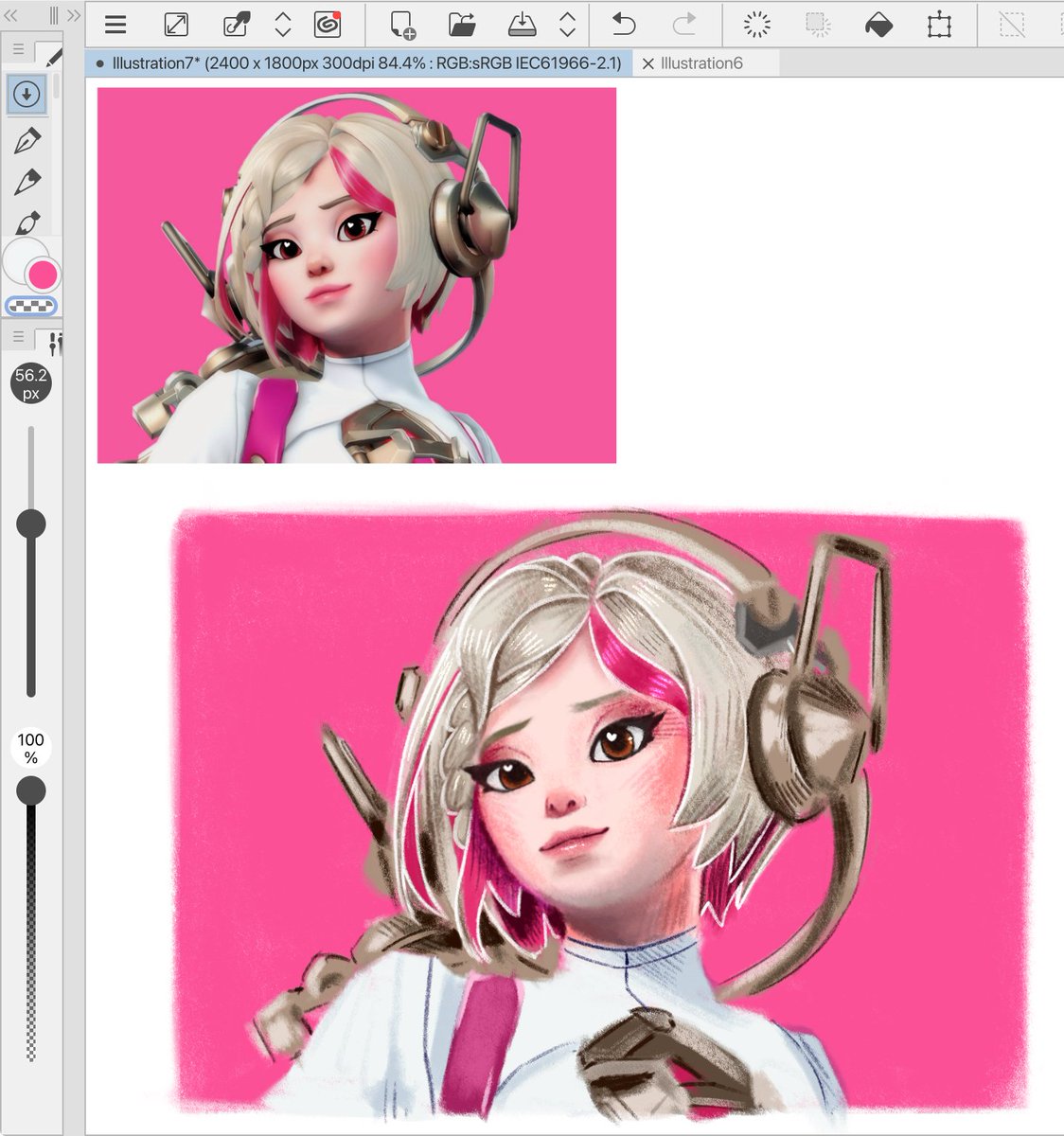The height and width of the screenshot is (1136, 1064).
Task: Open a file via folder icon
Action: coord(462,25)
